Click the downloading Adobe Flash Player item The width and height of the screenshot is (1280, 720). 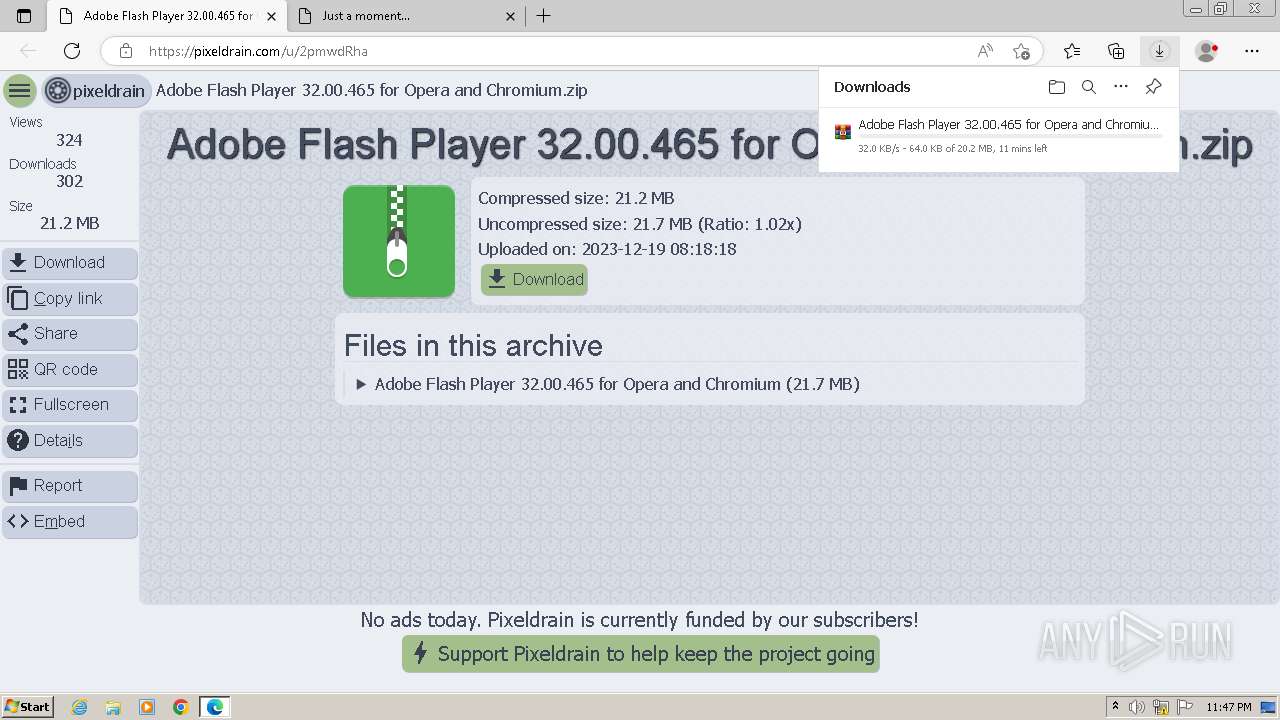point(998,136)
